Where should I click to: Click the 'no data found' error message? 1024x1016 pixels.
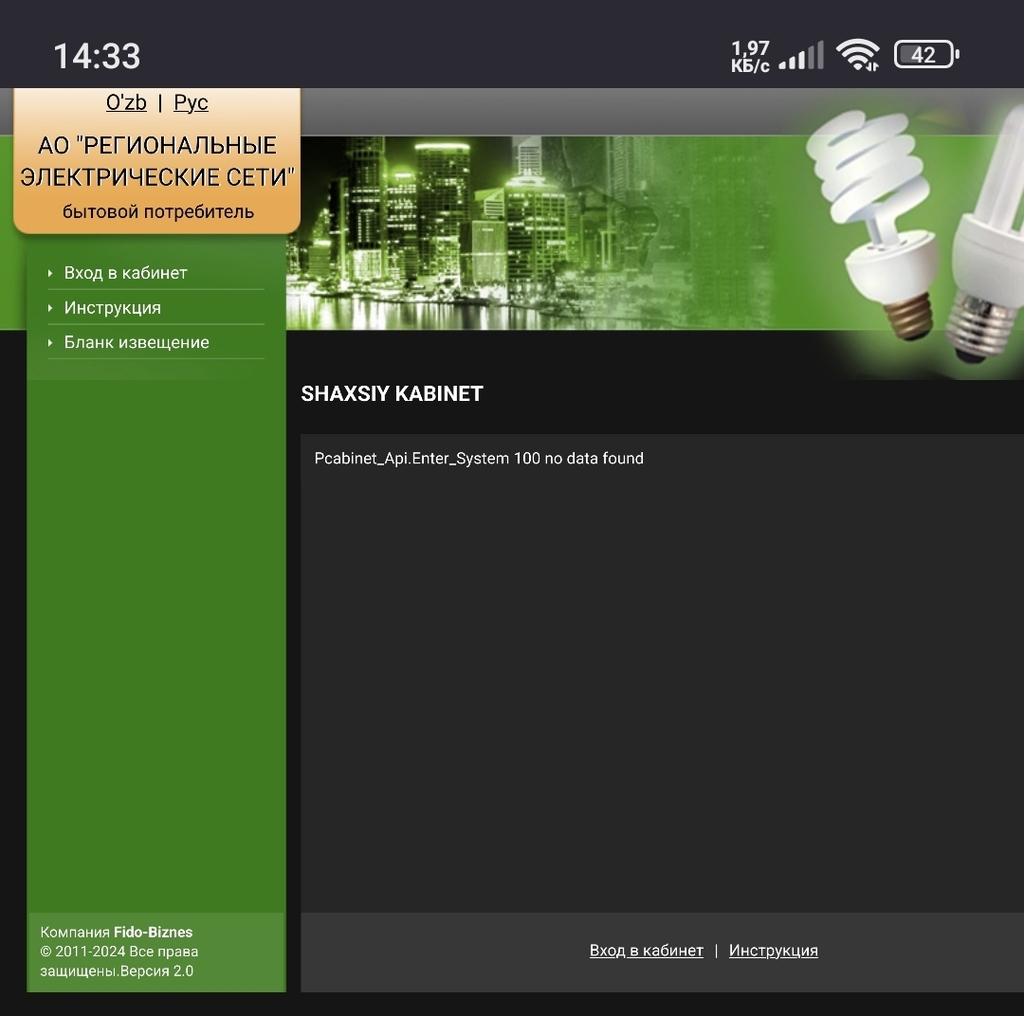pyautogui.click(x=479, y=459)
